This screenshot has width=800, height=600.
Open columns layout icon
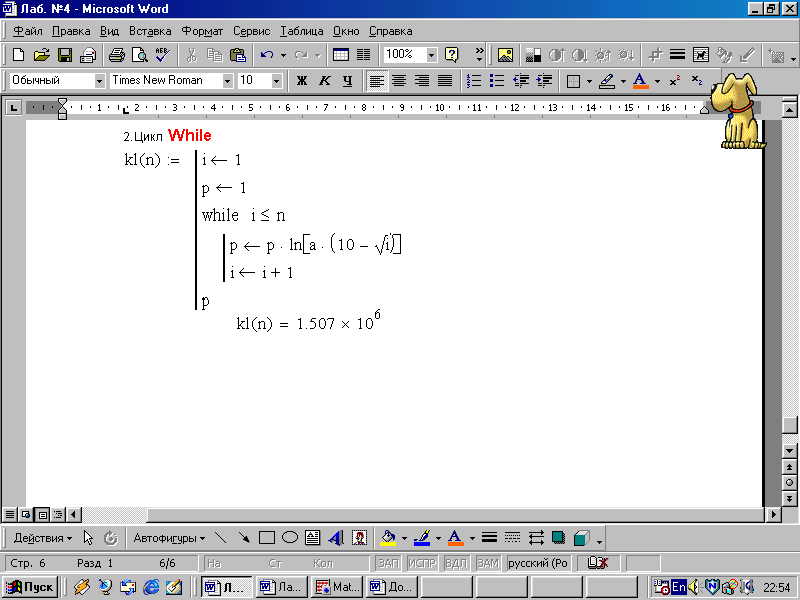tap(364, 55)
